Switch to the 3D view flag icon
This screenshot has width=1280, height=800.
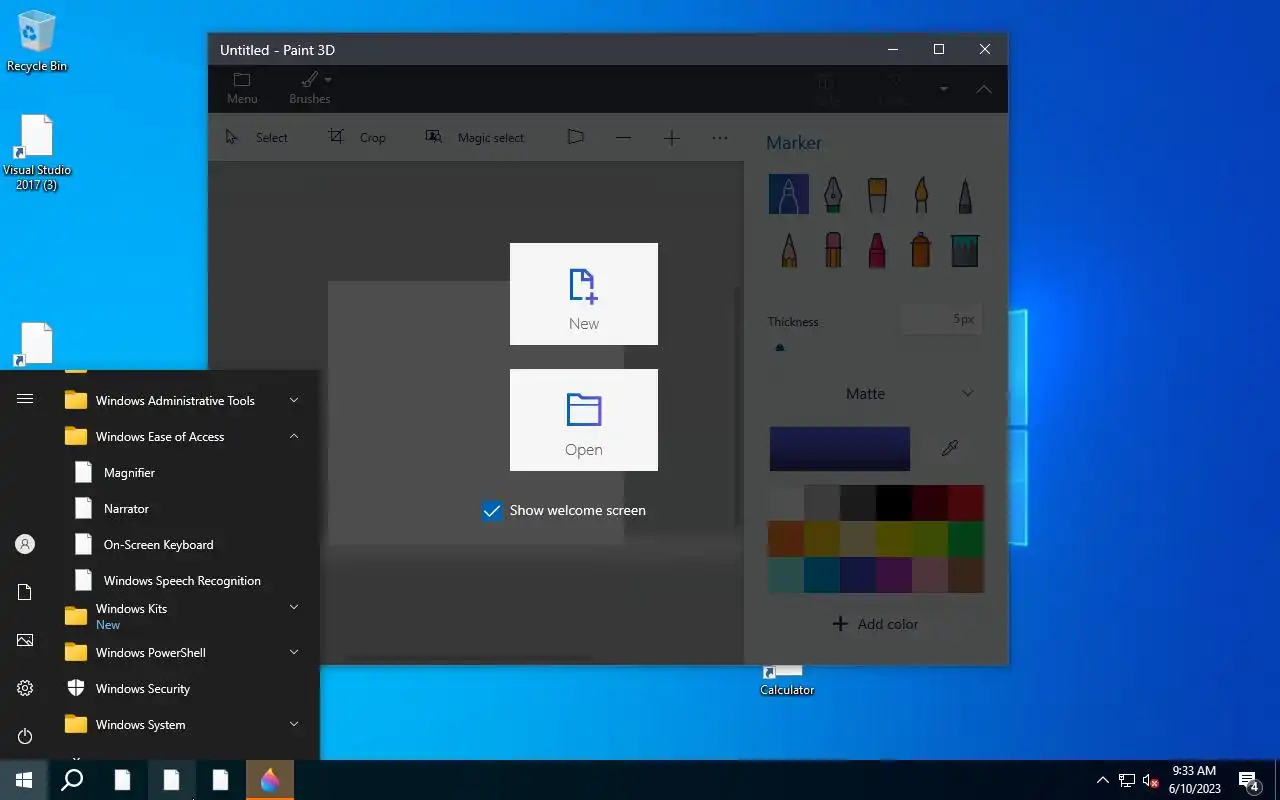(575, 137)
